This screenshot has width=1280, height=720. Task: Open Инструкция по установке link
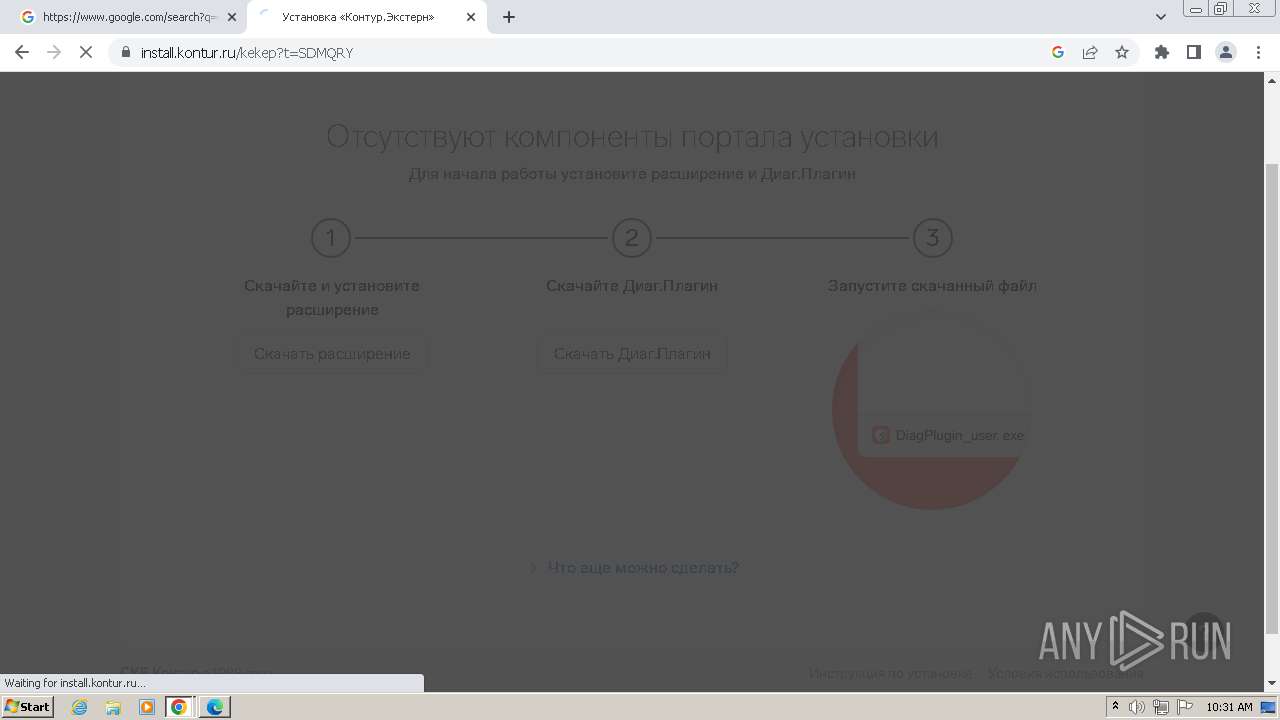(890, 673)
